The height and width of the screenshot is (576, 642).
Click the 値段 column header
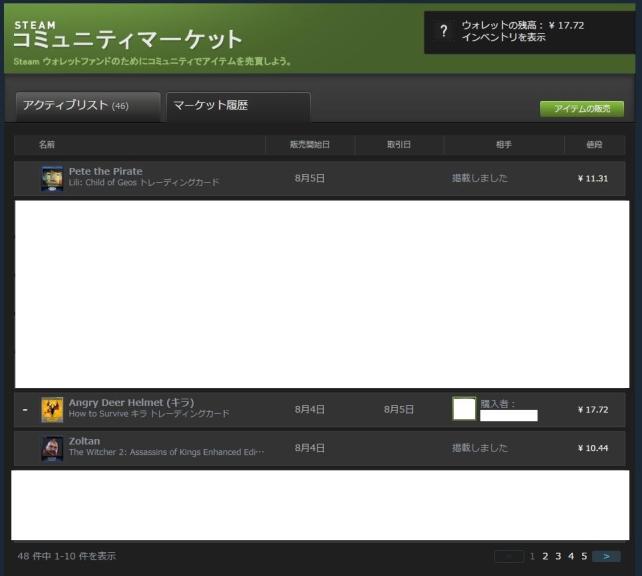[594, 145]
